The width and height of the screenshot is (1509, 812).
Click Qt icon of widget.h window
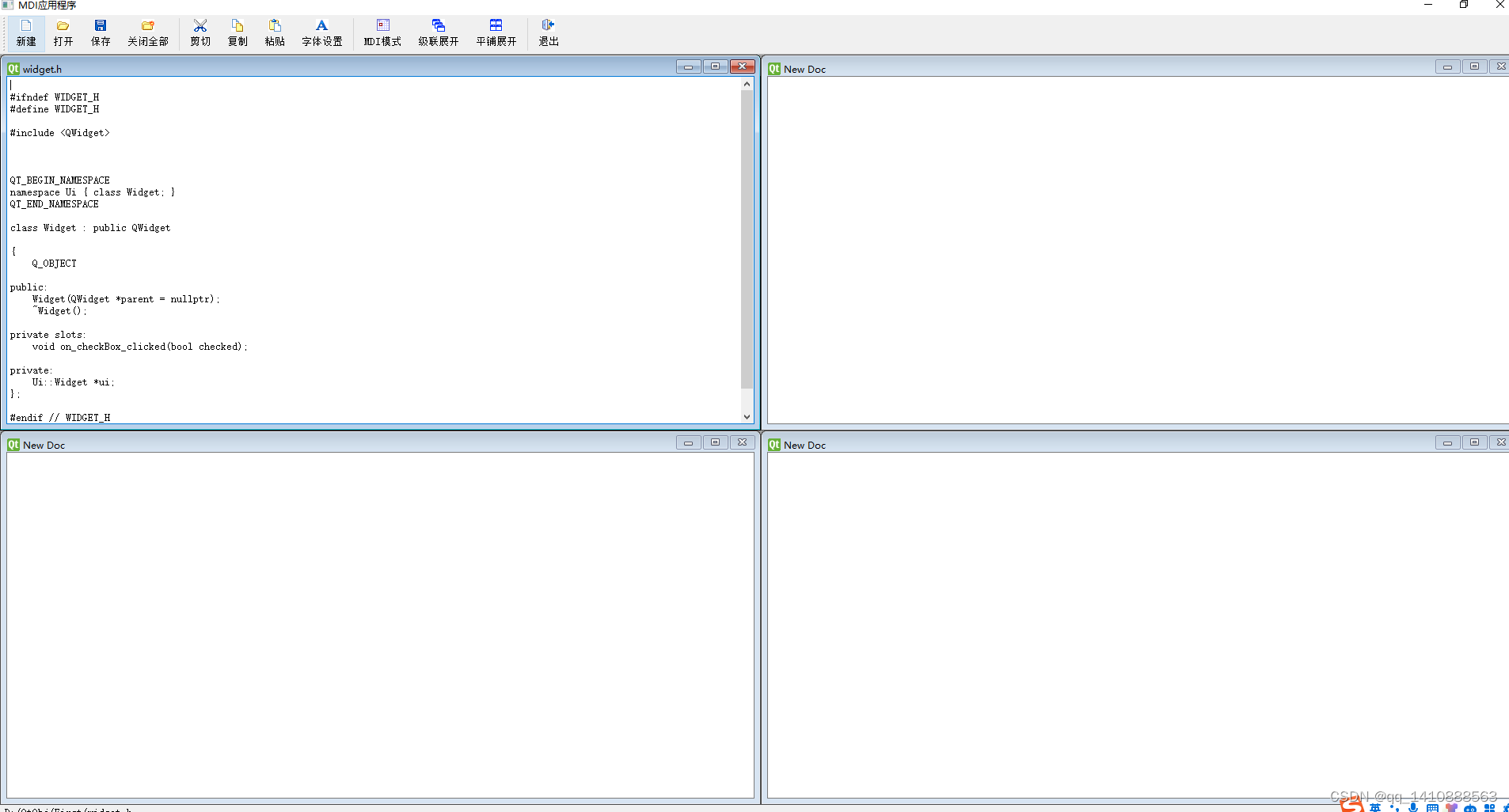coord(13,69)
